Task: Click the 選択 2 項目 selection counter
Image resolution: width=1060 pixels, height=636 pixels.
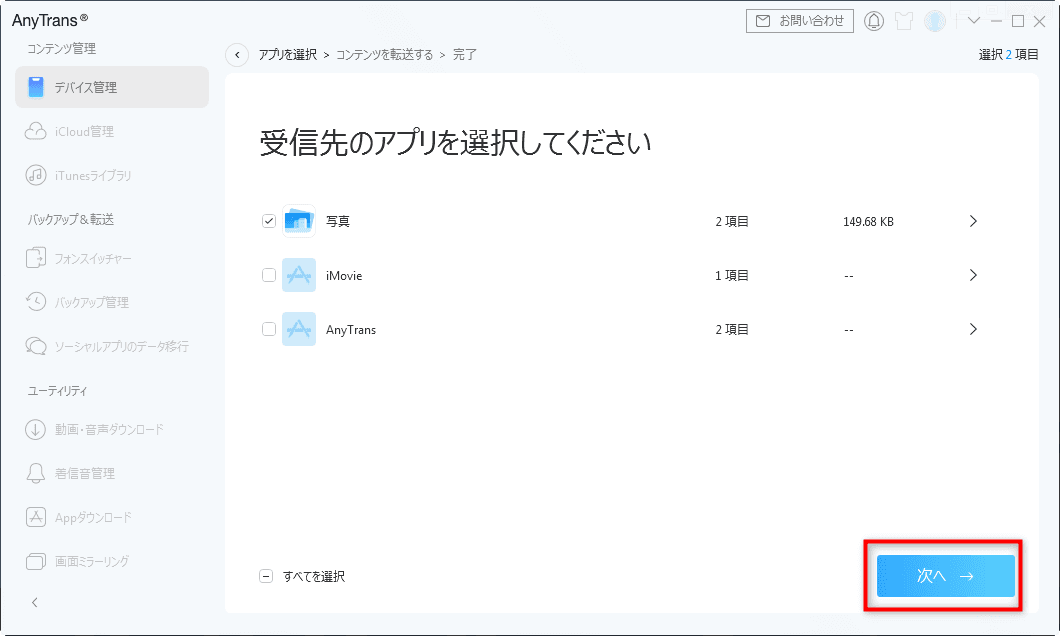Action: point(1009,55)
